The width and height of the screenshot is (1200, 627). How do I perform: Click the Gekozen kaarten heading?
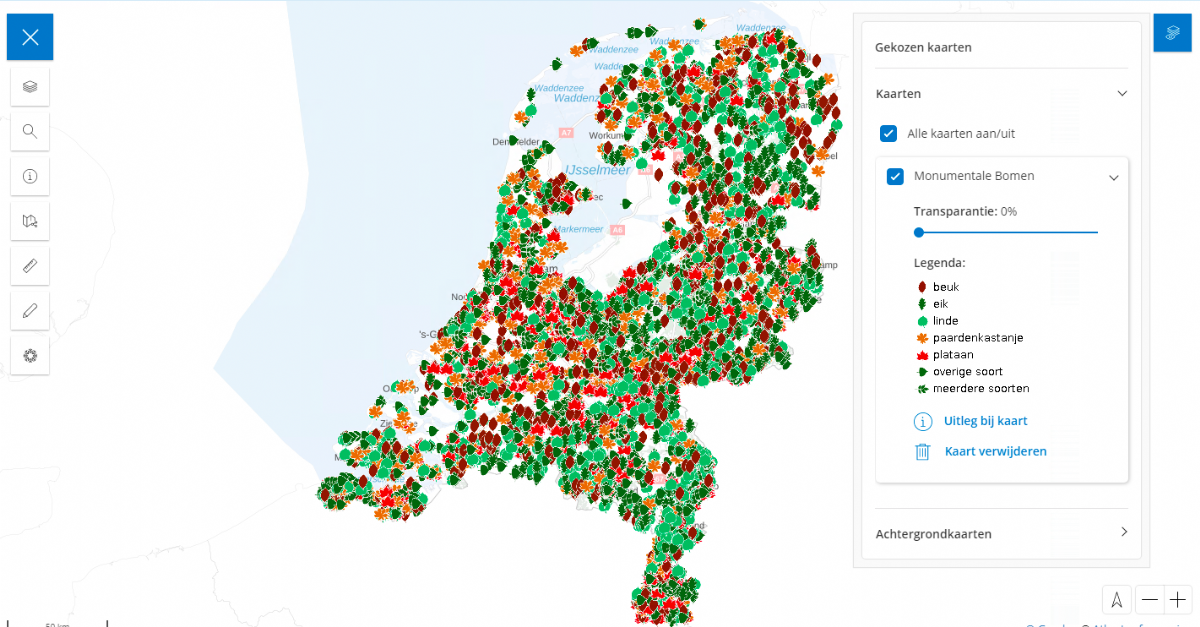(923, 47)
